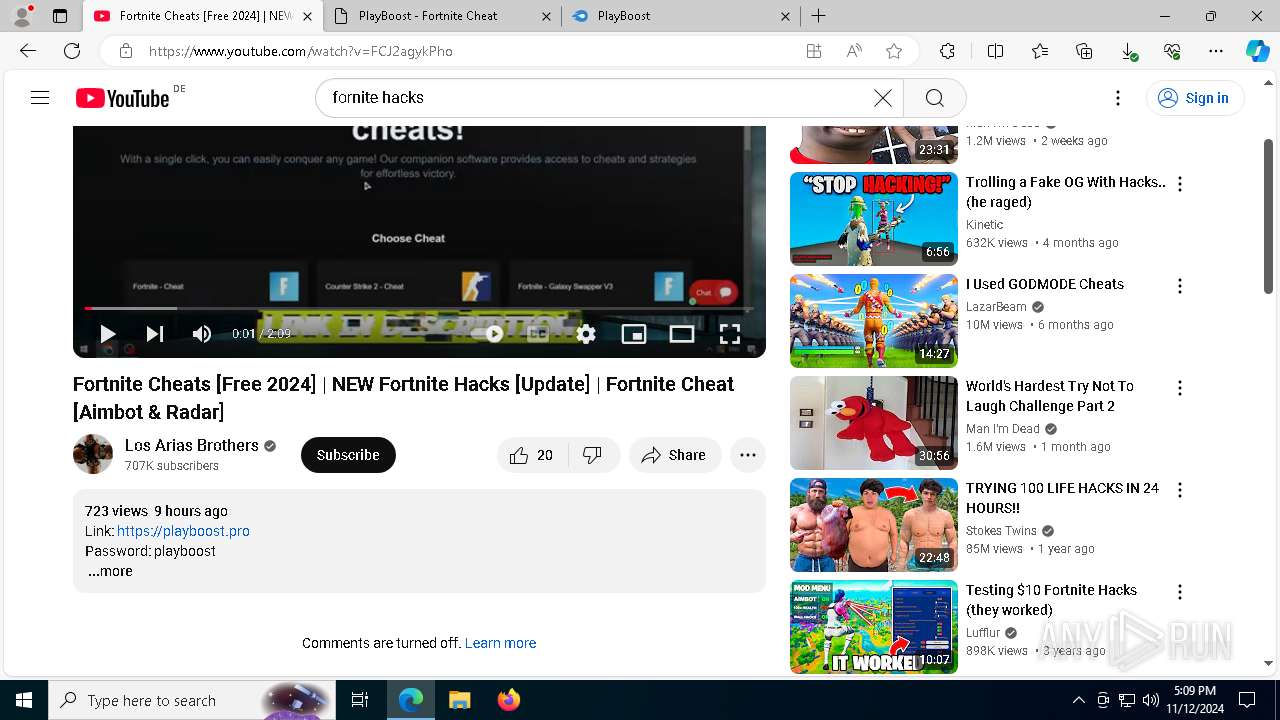Clear the search box with the X icon
1280x720 pixels.
882,97
